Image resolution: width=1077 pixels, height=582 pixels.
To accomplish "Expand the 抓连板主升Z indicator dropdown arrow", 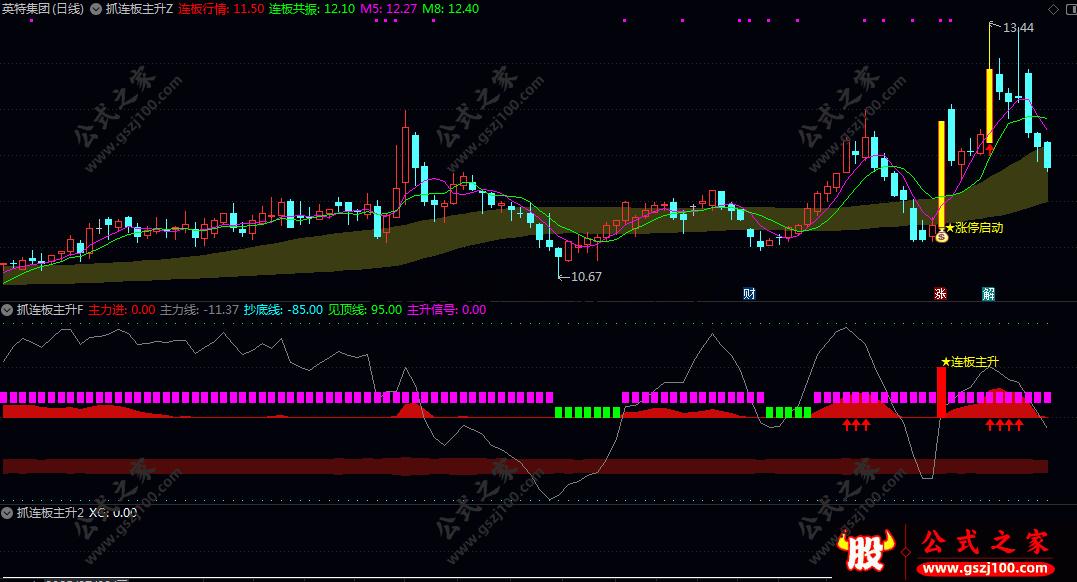I will (x=96, y=9).
